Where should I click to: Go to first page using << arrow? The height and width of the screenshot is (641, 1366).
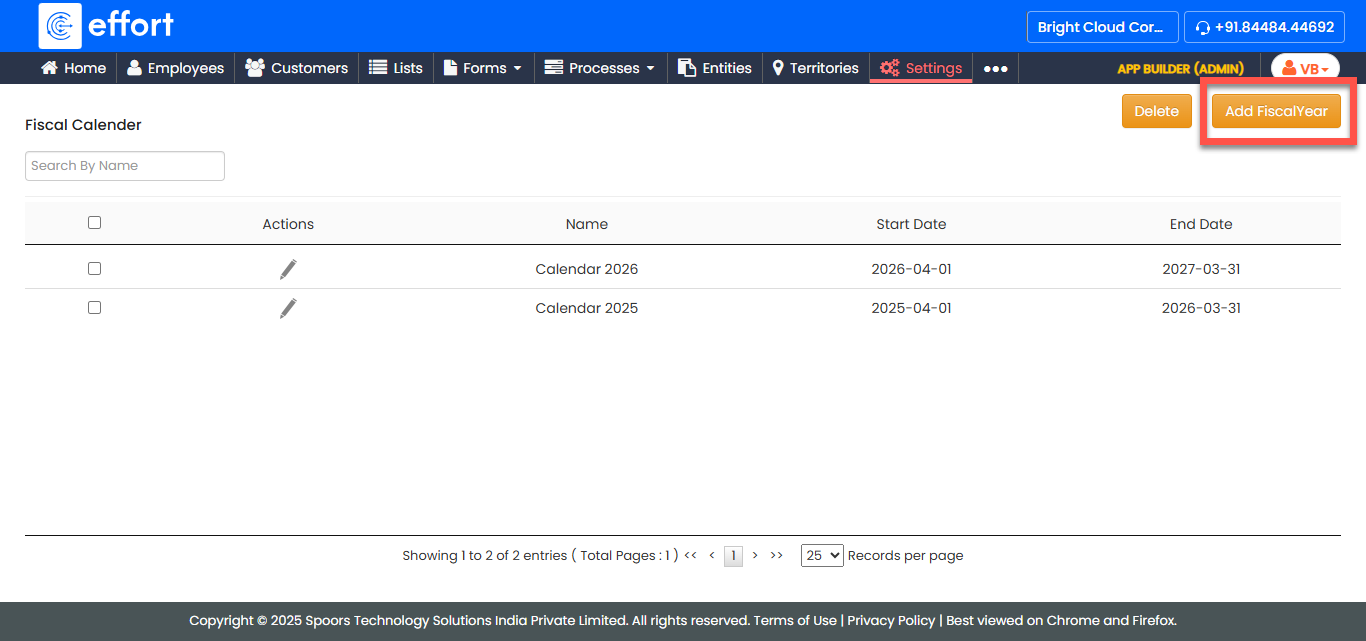click(x=690, y=555)
